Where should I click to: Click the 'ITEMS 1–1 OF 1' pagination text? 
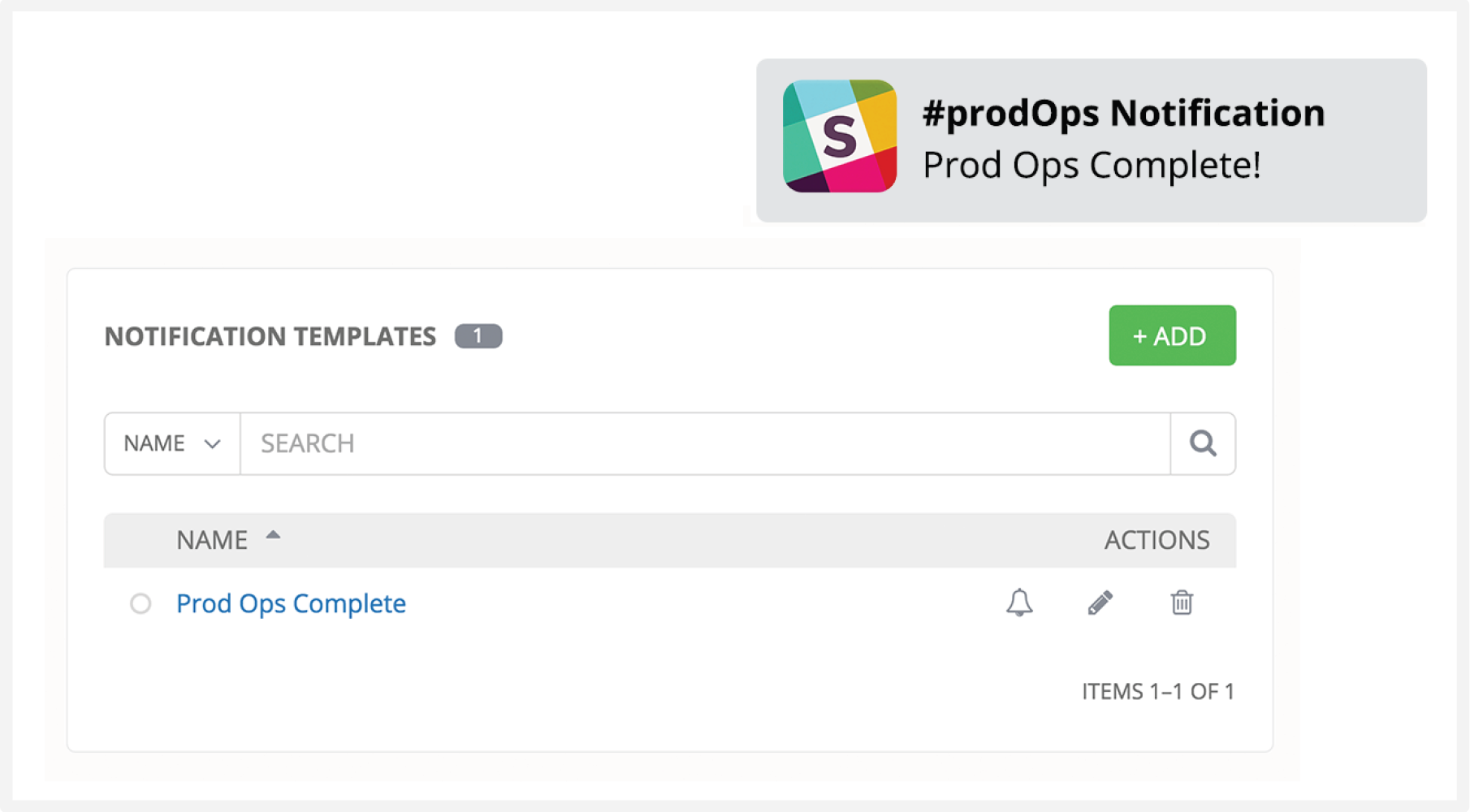(1157, 692)
